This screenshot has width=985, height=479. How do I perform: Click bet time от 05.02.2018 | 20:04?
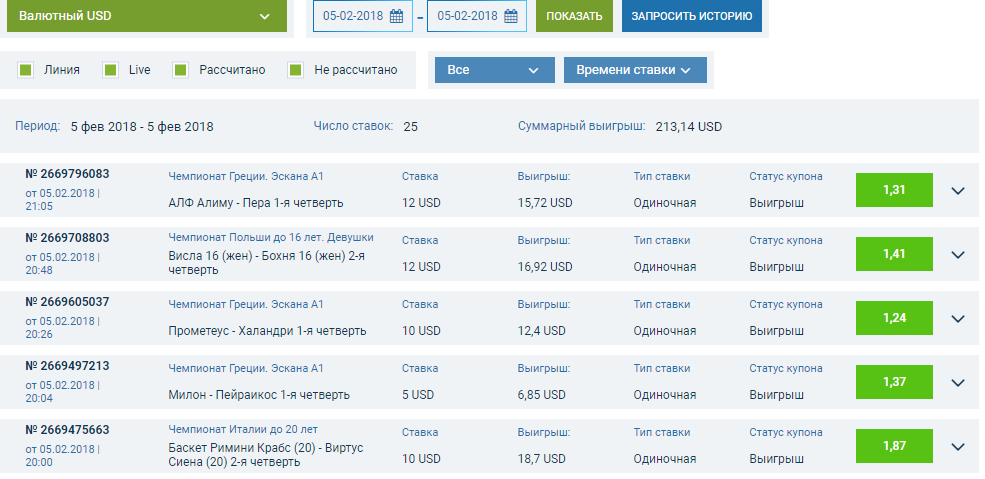[63, 392]
